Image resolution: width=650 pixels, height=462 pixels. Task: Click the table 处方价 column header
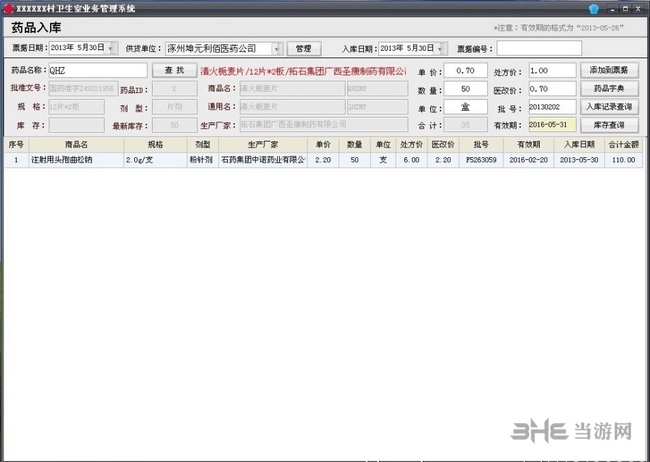coord(411,145)
